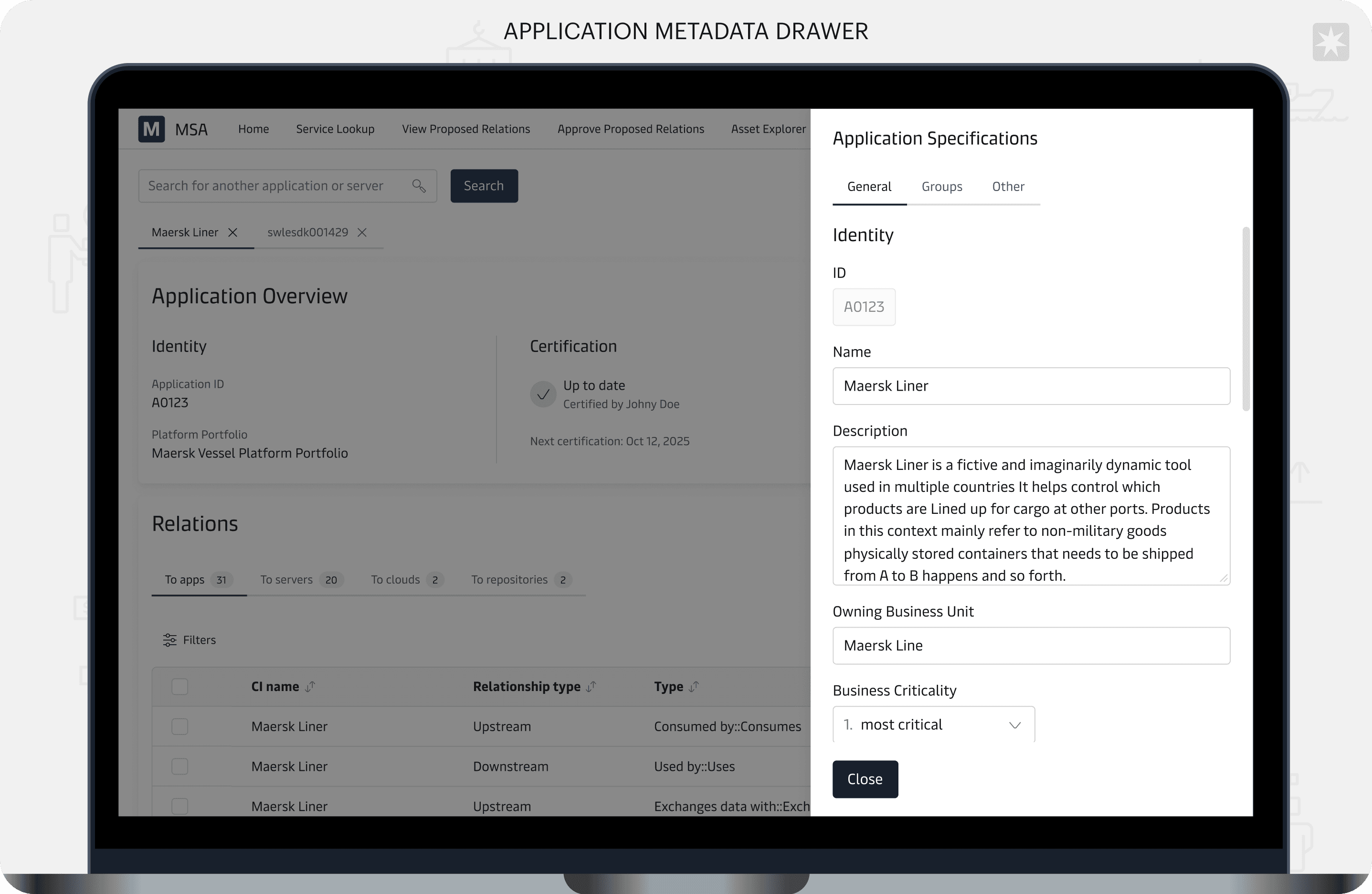This screenshot has width=1372, height=894.
Task: Click the drawer vertical scrollbar
Action: [x=1246, y=319]
